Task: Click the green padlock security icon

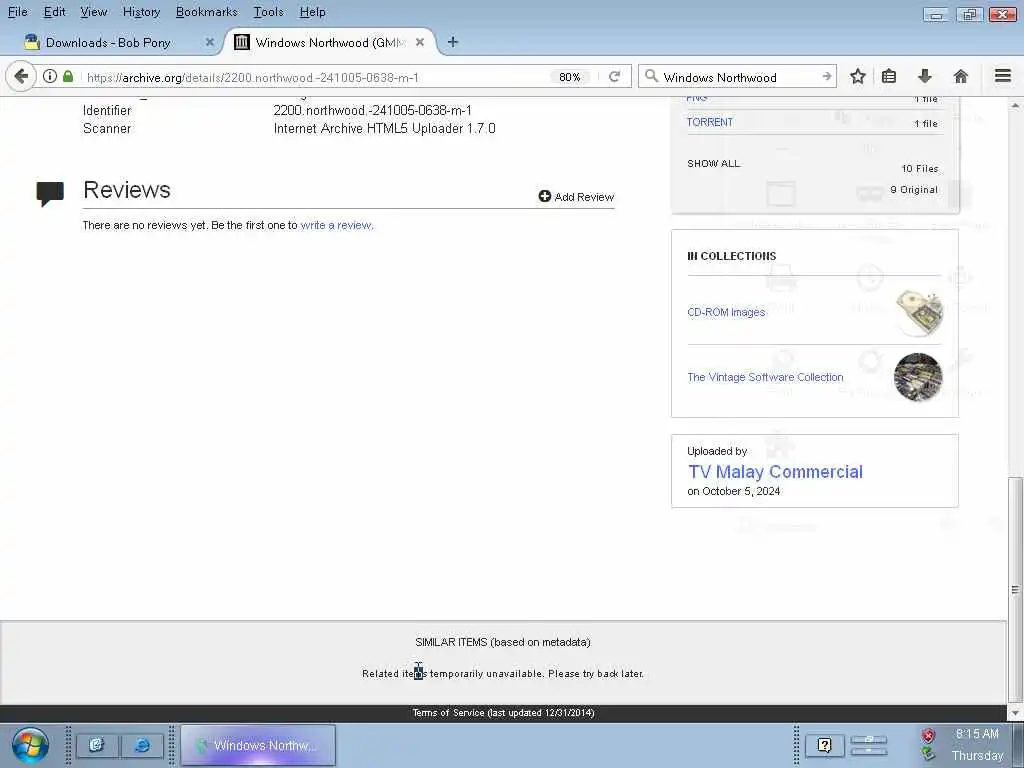Action: pos(68,76)
